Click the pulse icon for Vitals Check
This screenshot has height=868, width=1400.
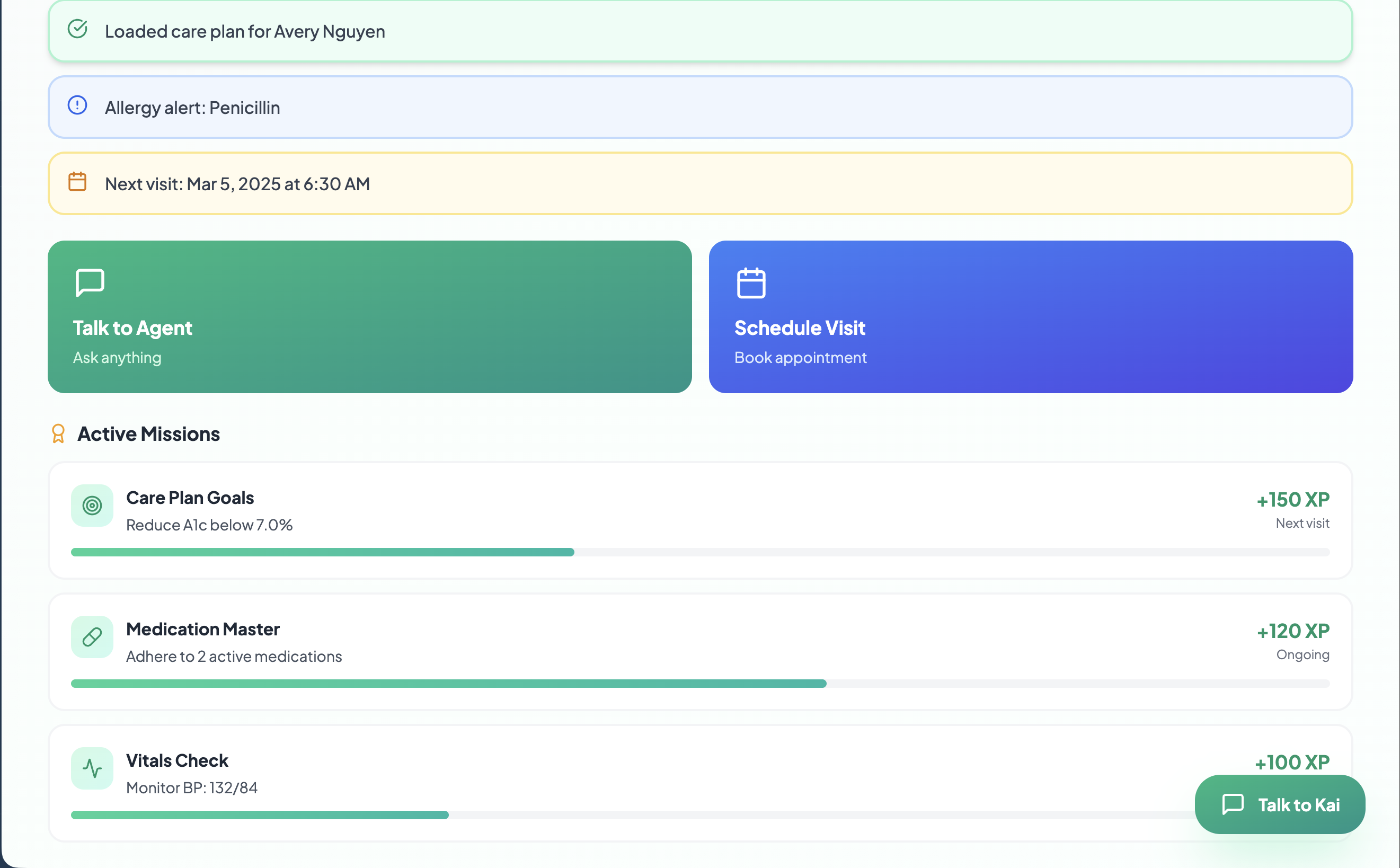coord(92,768)
